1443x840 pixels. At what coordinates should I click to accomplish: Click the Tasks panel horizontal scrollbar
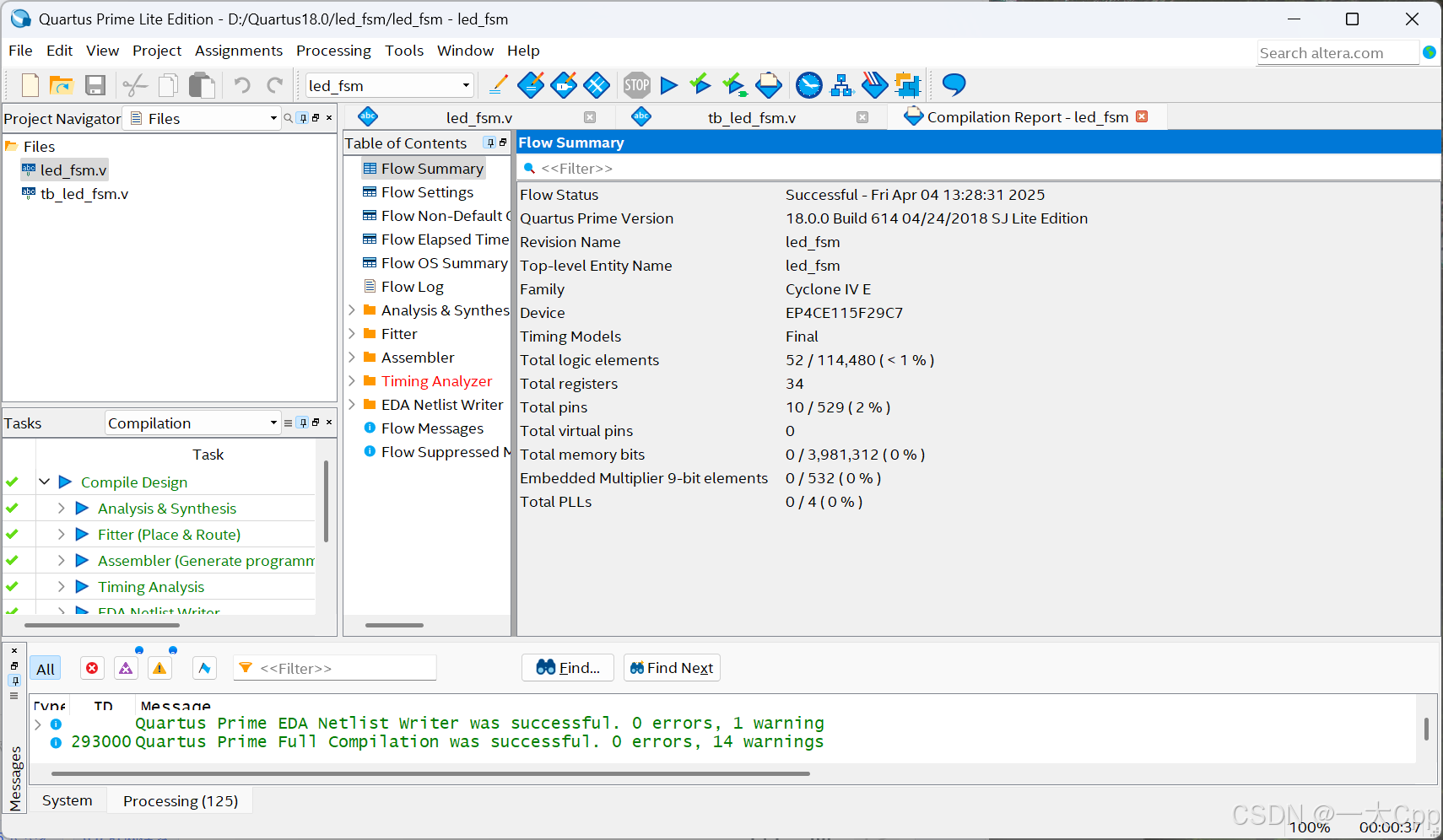pos(102,625)
